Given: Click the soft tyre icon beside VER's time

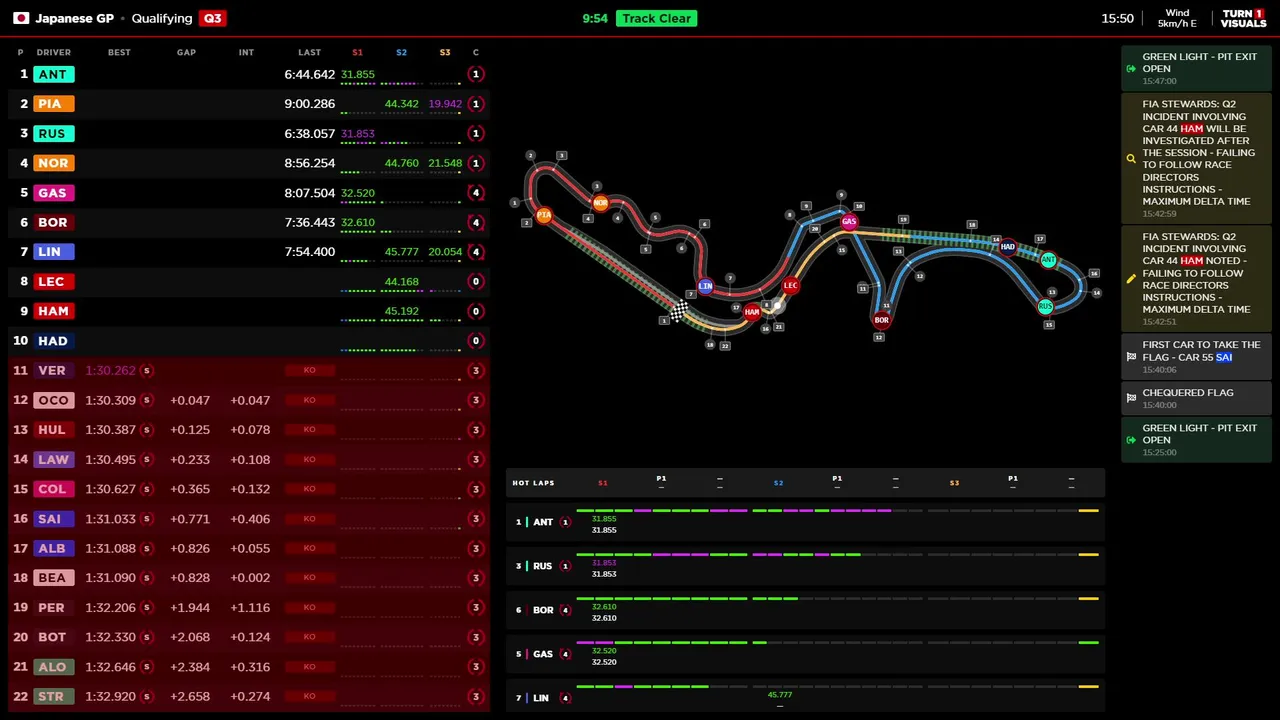Looking at the screenshot, I should [146, 371].
